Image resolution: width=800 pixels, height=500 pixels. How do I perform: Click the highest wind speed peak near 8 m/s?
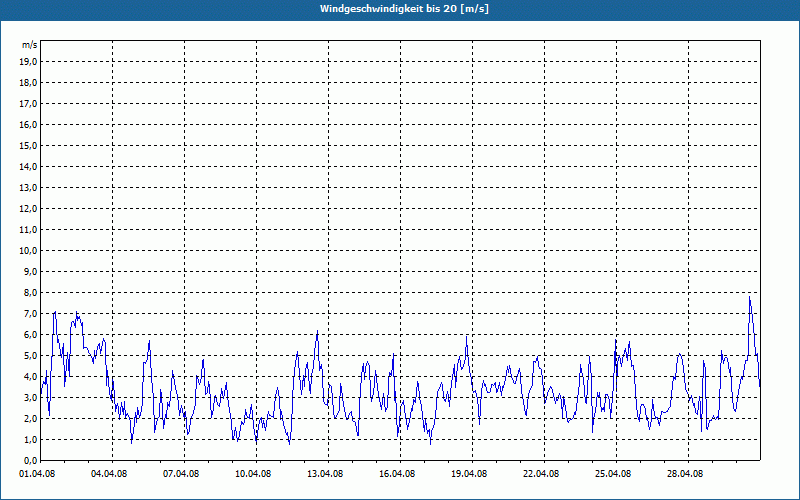(749, 297)
